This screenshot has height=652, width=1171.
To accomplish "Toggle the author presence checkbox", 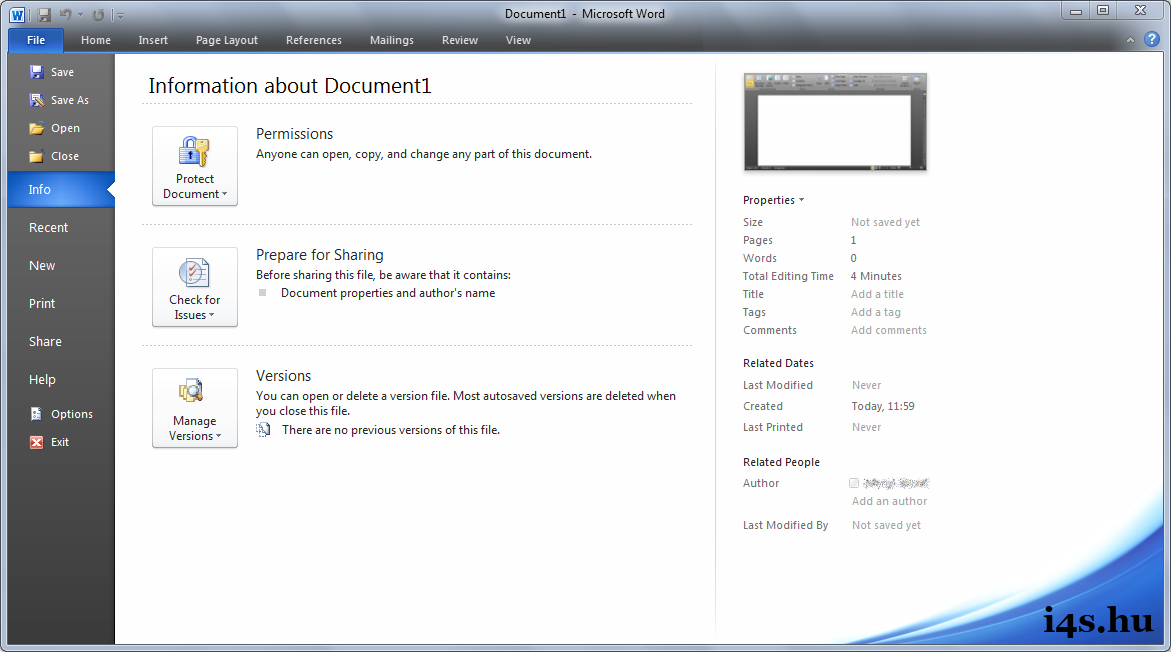I will [854, 483].
